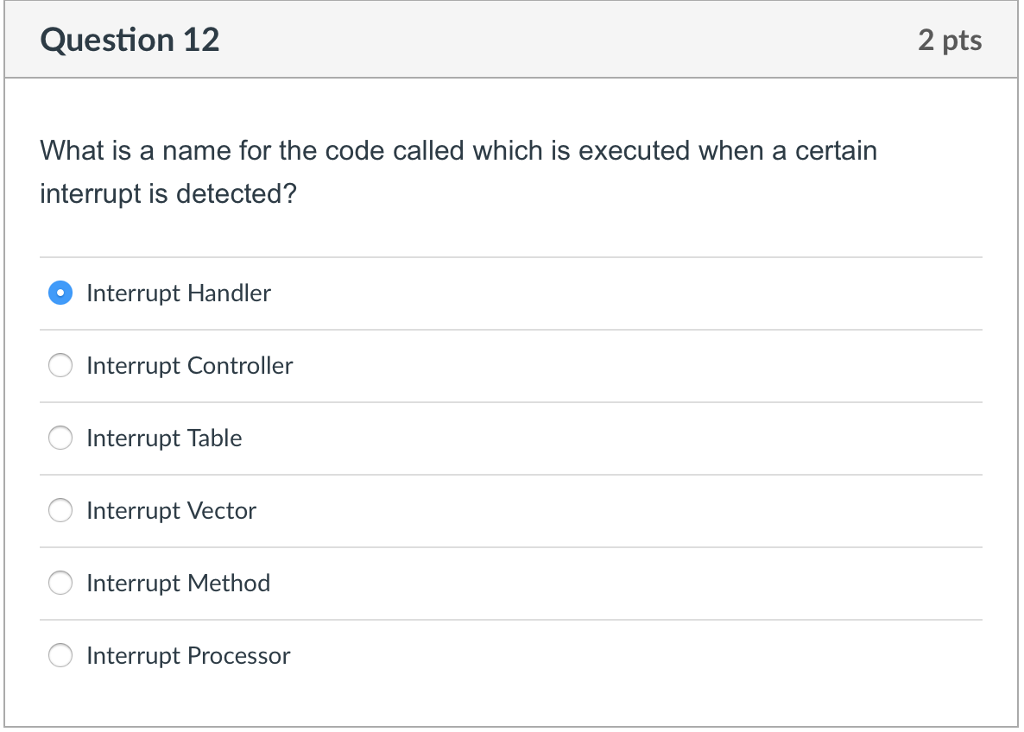The image size is (1024, 732).
Task: Click the Interrupt Handler answer label
Action: pos(178,293)
